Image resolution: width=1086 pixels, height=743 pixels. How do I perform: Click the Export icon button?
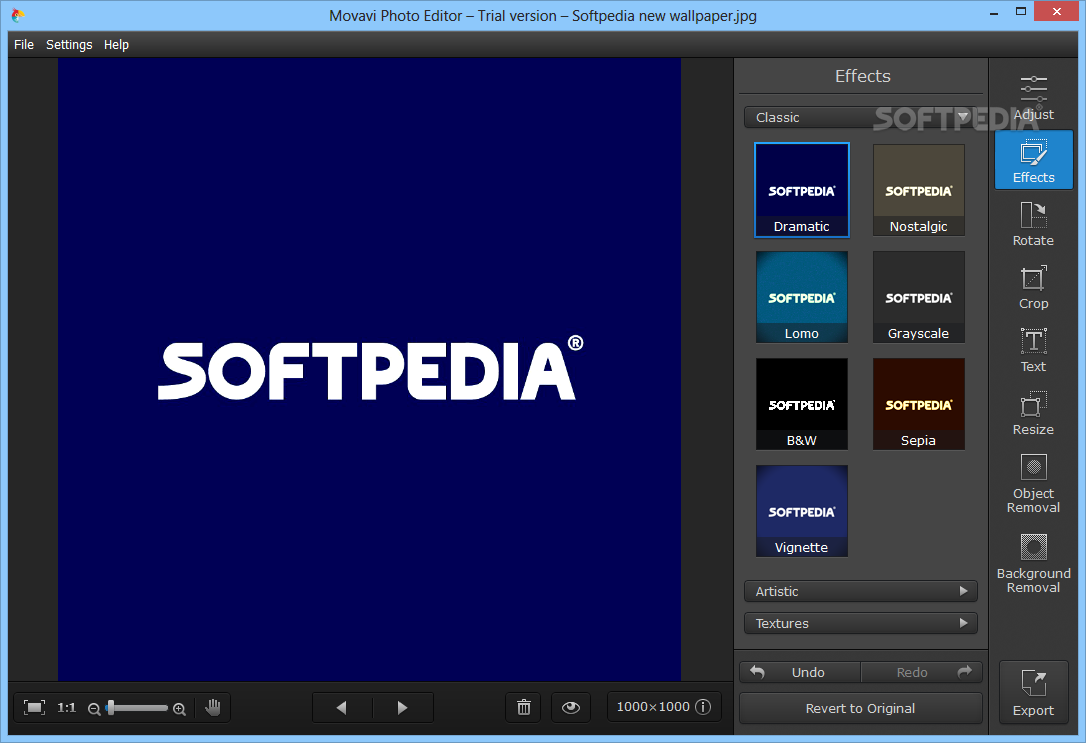coord(1033,692)
